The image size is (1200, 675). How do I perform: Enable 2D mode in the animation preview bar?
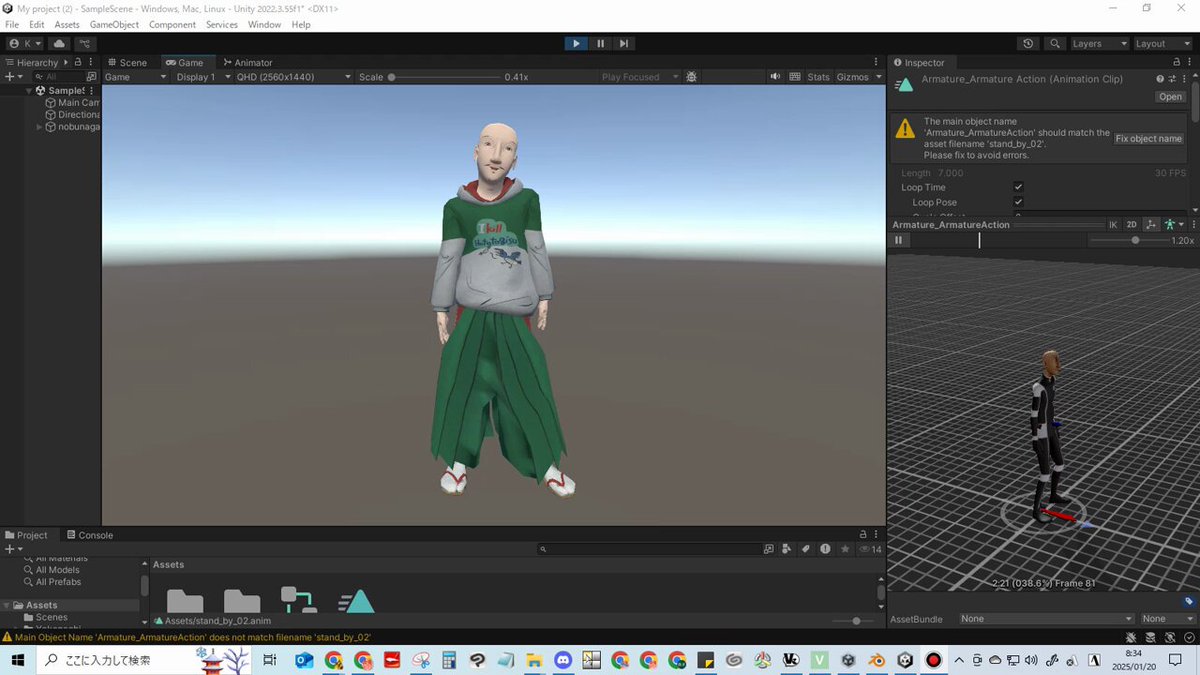tap(1131, 224)
